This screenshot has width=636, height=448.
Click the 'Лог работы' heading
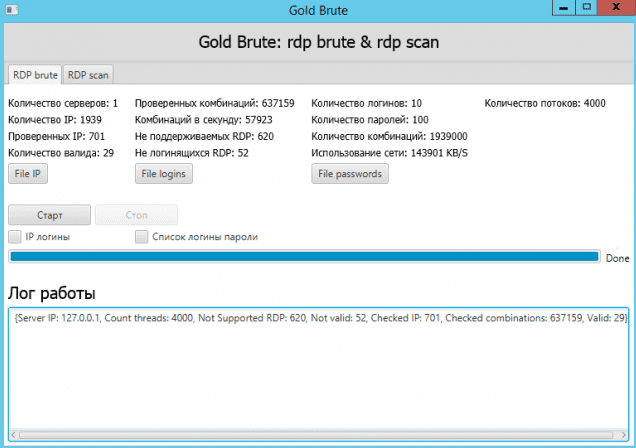52,293
